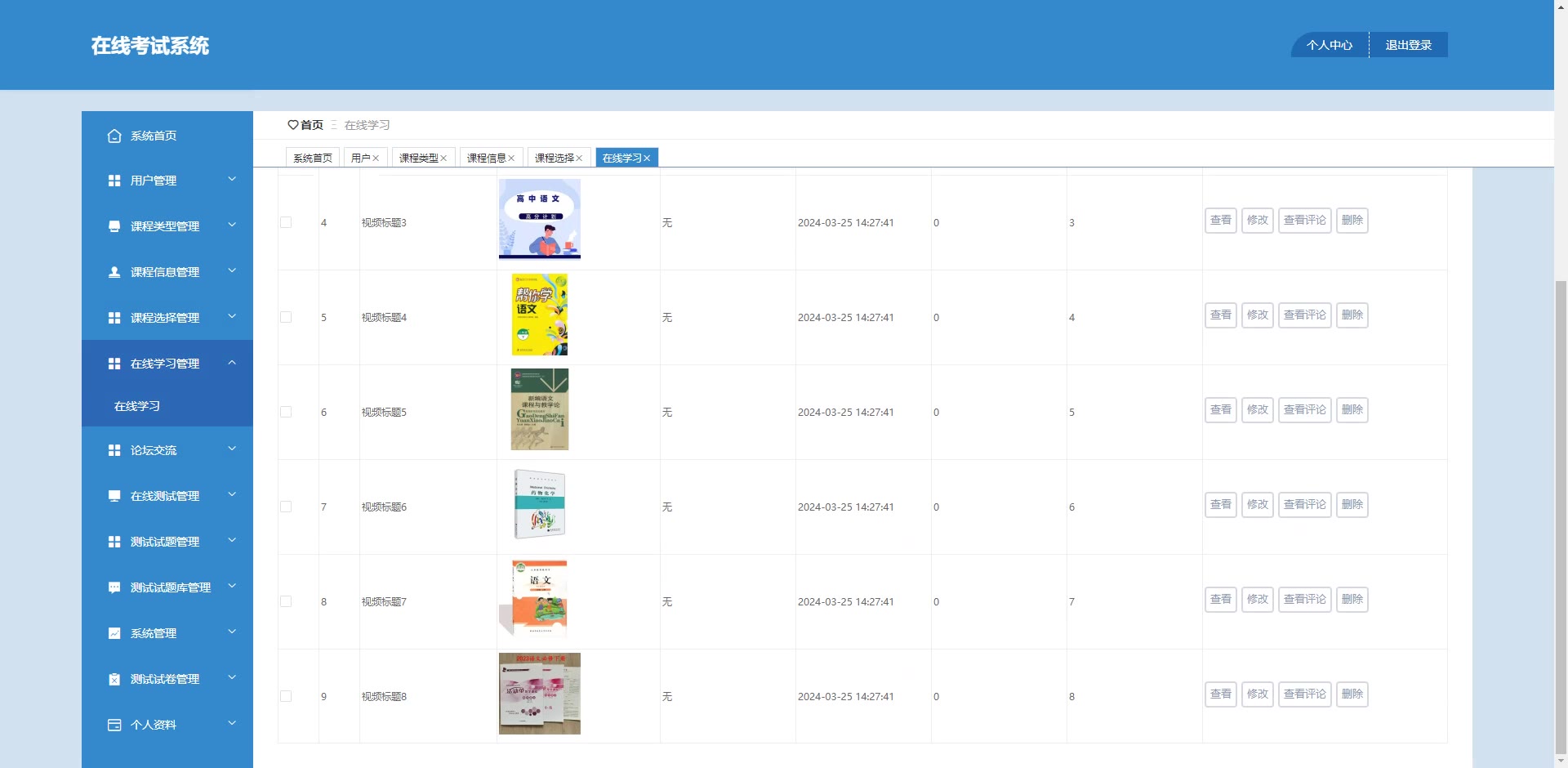Image resolution: width=1568 pixels, height=768 pixels.
Task: Click 删除 for 视频标题6
Action: 1352,505
